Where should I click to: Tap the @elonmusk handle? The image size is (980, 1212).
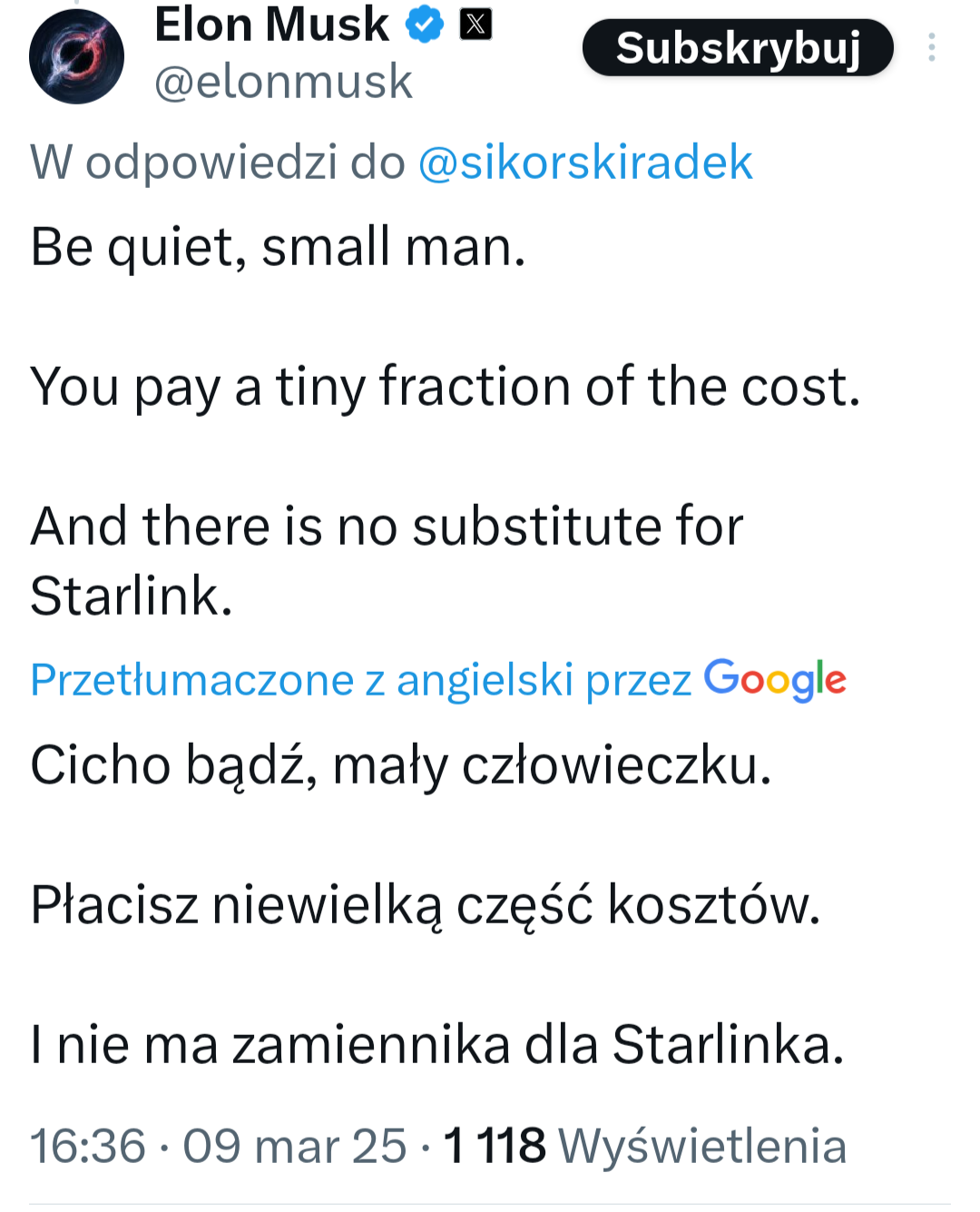point(283,82)
